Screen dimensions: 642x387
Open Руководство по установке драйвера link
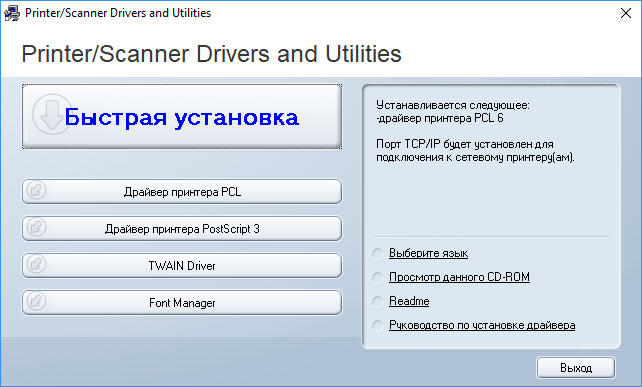point(482,325)
